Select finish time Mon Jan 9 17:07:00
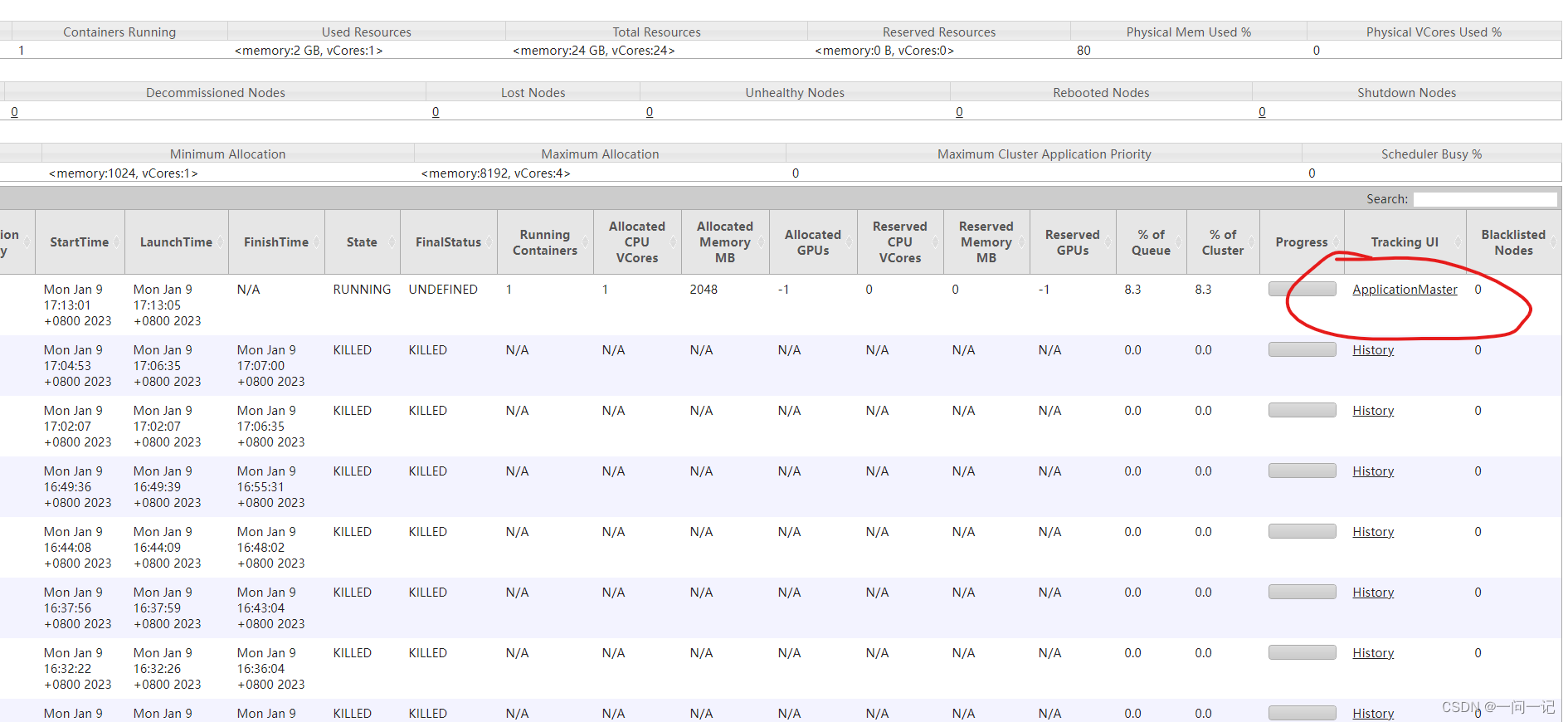1568x722 pixels. pyautogui.click(x=270, y=366)
